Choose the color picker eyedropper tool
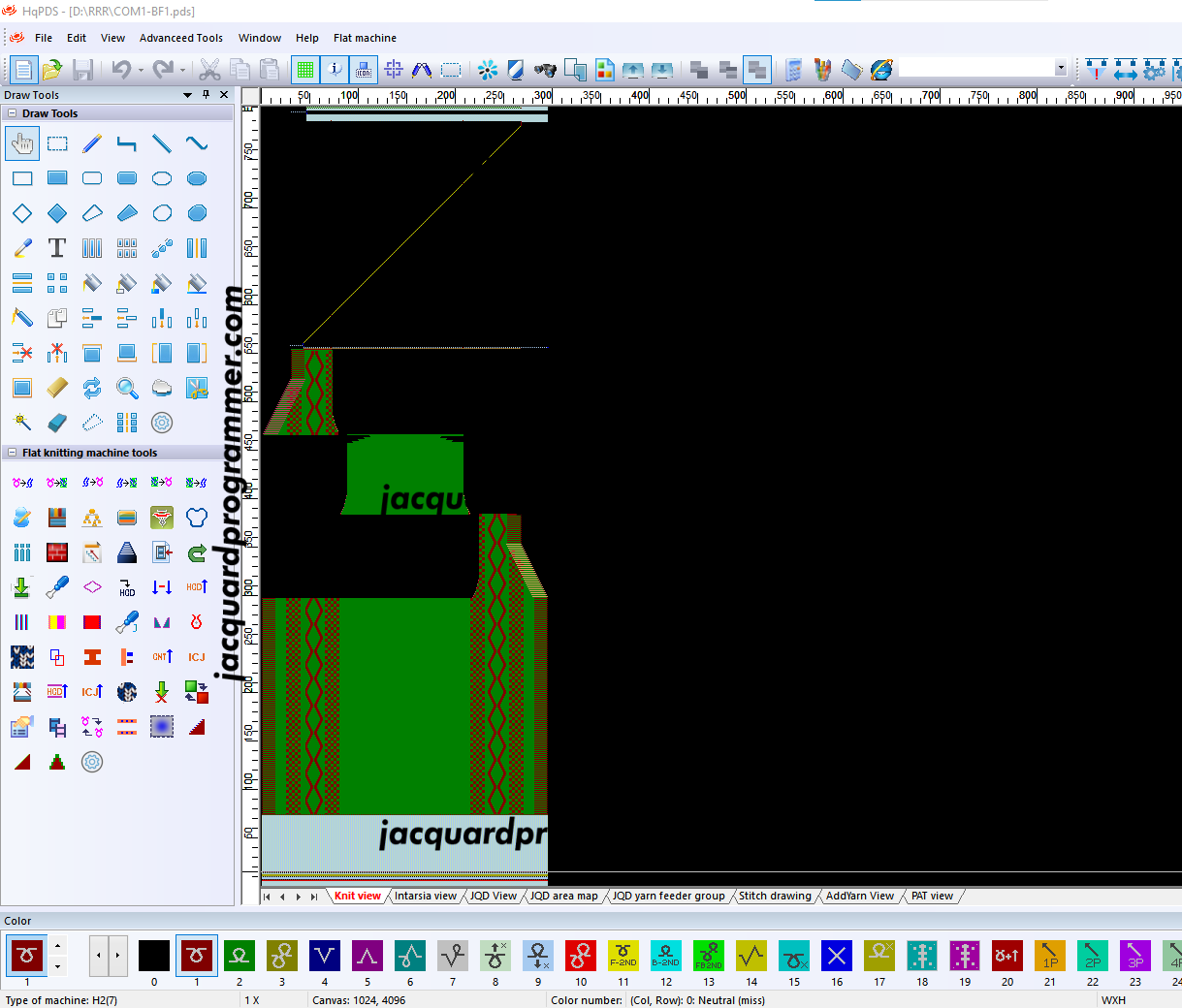 click(x=22, y=248)
